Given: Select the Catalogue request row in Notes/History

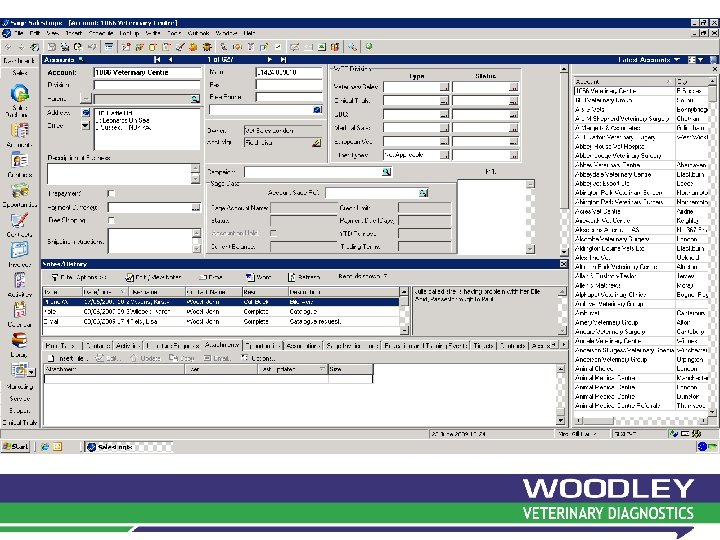Looking at the screenshot, I should 221,322.
